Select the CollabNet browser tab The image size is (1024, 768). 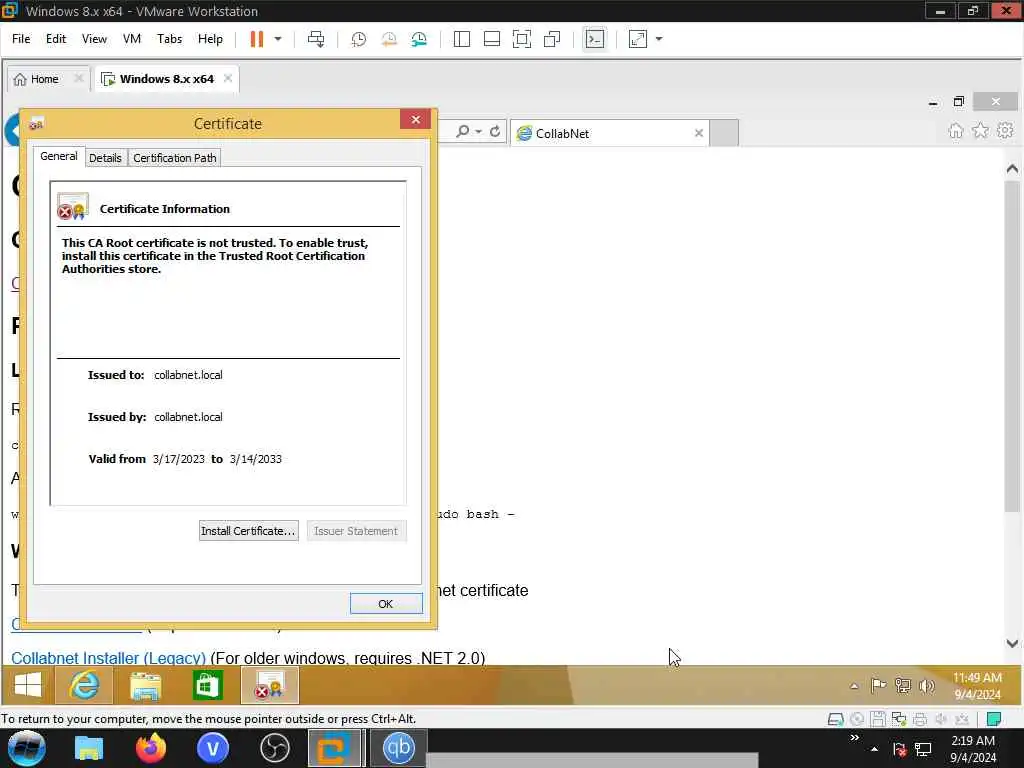(x=609, y=133)
